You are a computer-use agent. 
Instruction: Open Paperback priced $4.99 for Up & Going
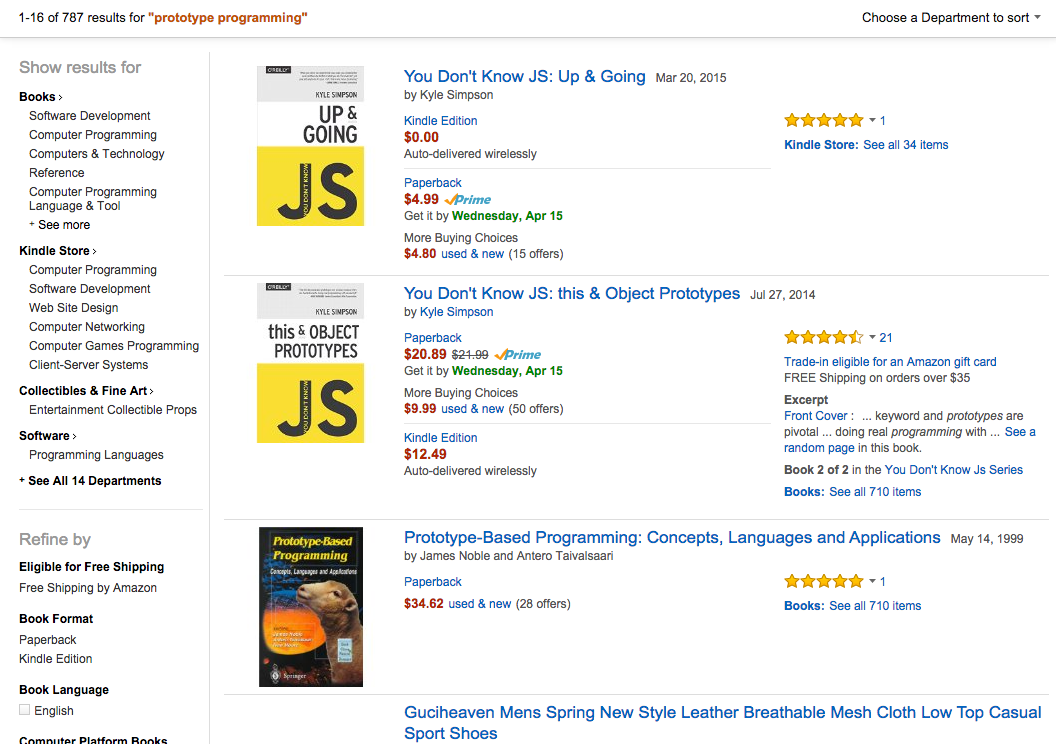(x=433, y=182)
